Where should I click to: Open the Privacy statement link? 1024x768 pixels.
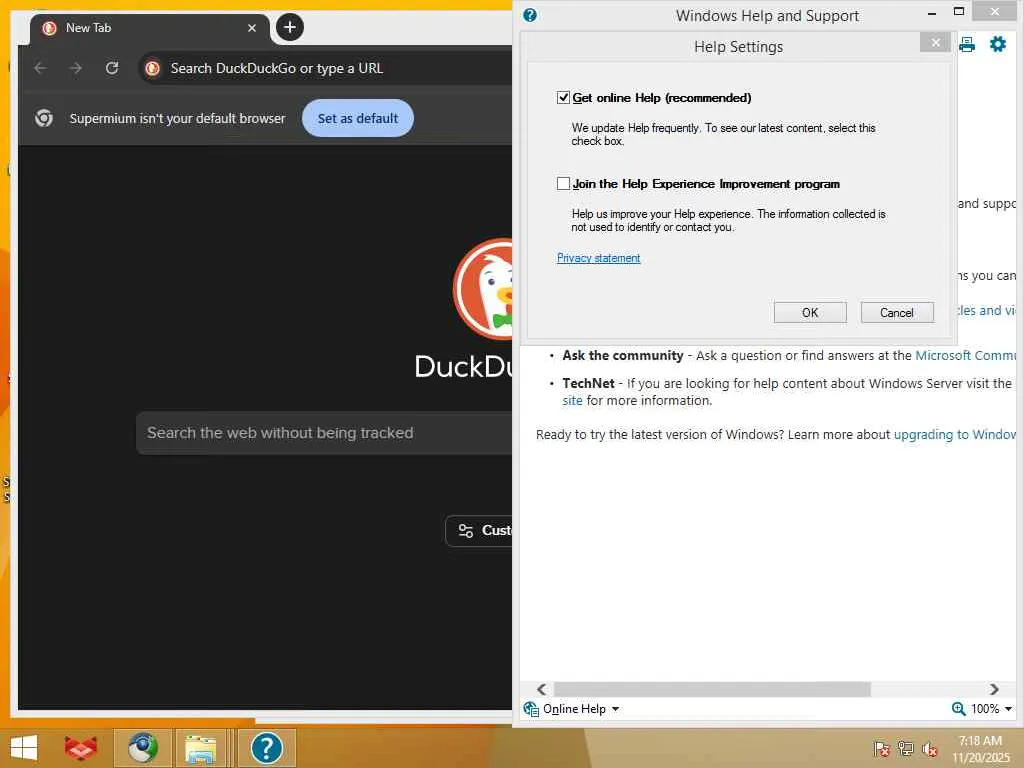tap(598, 258)
